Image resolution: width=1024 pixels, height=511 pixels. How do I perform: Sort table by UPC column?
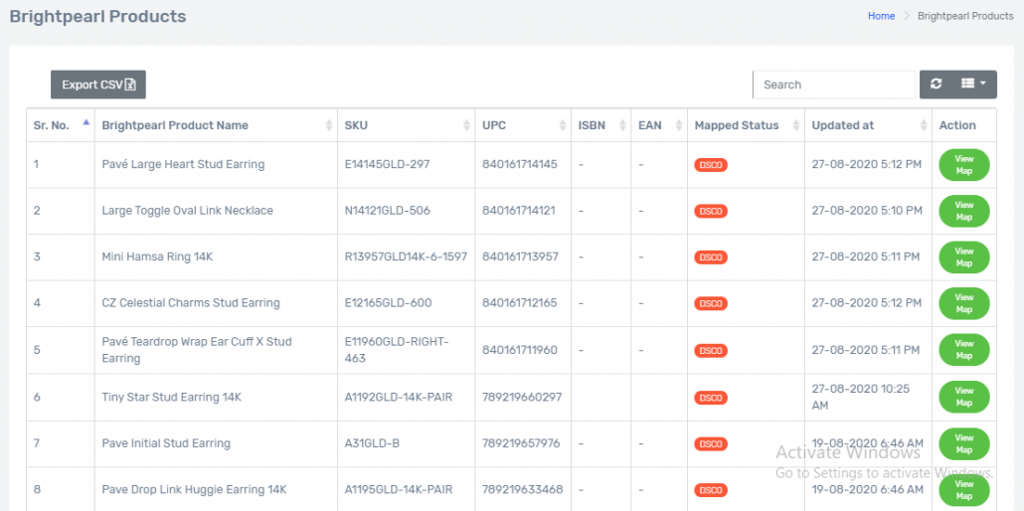[523, 125]
